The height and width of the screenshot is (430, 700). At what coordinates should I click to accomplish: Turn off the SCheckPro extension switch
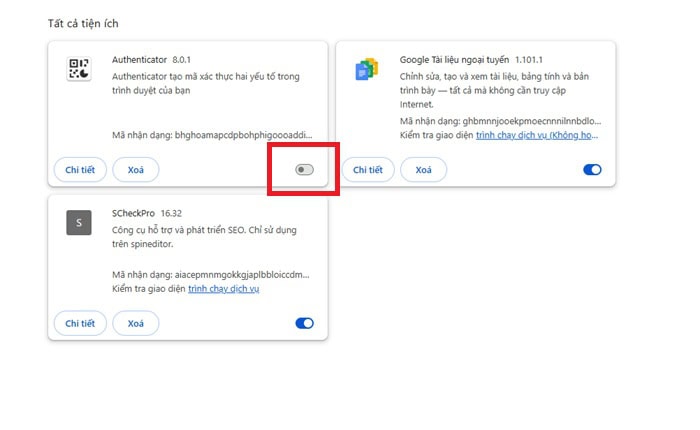305,323
